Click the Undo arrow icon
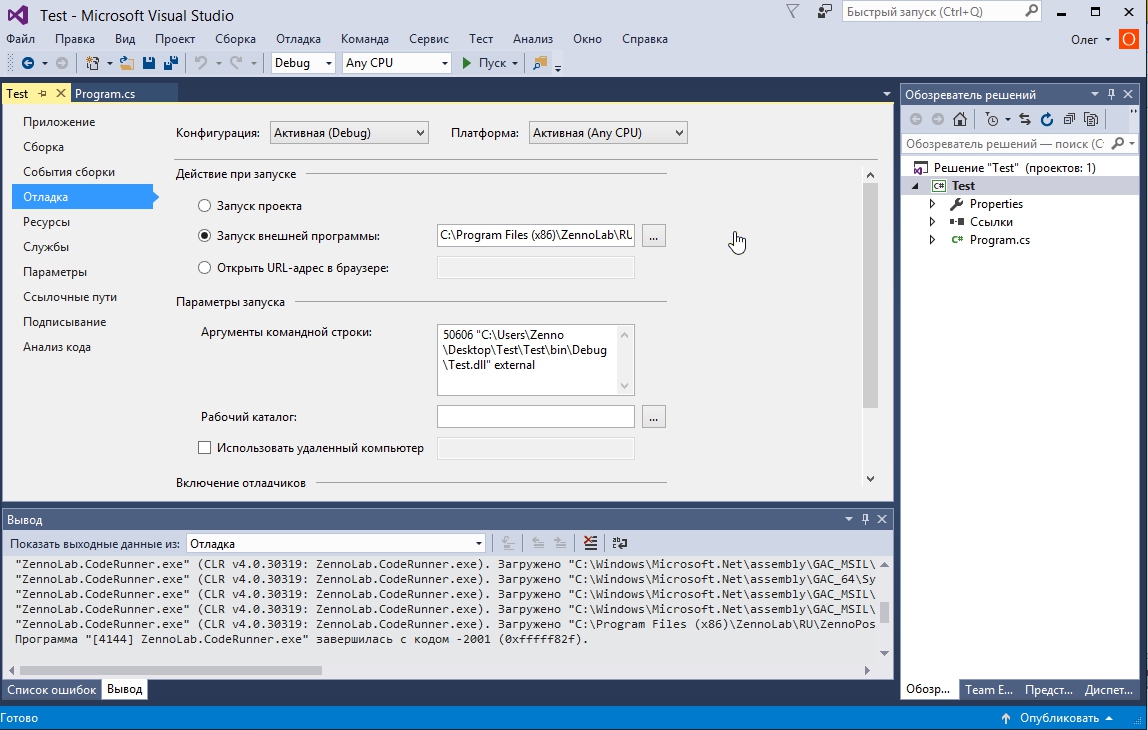The height and width of the screenshot is (730, 1148). click(201, 63)
